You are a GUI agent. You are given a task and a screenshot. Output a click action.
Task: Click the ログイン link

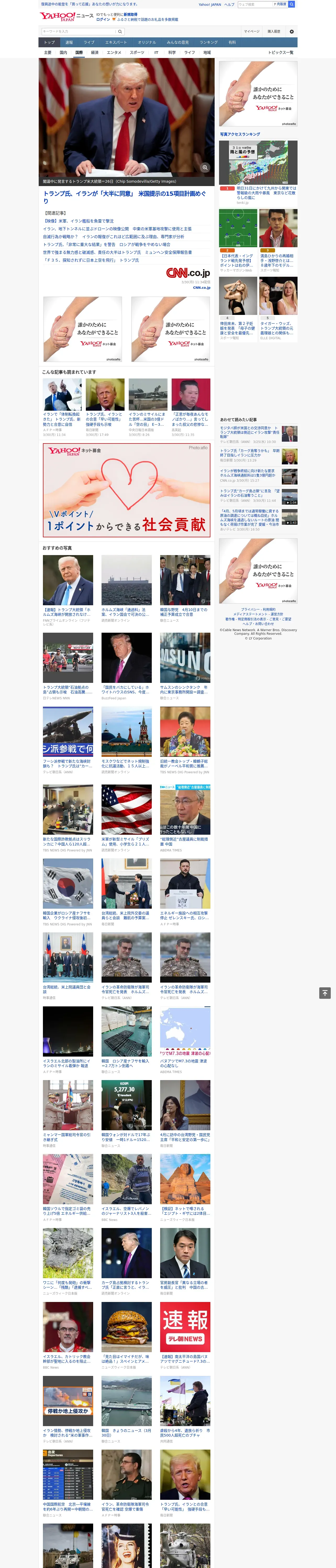[x=103, y=20]
